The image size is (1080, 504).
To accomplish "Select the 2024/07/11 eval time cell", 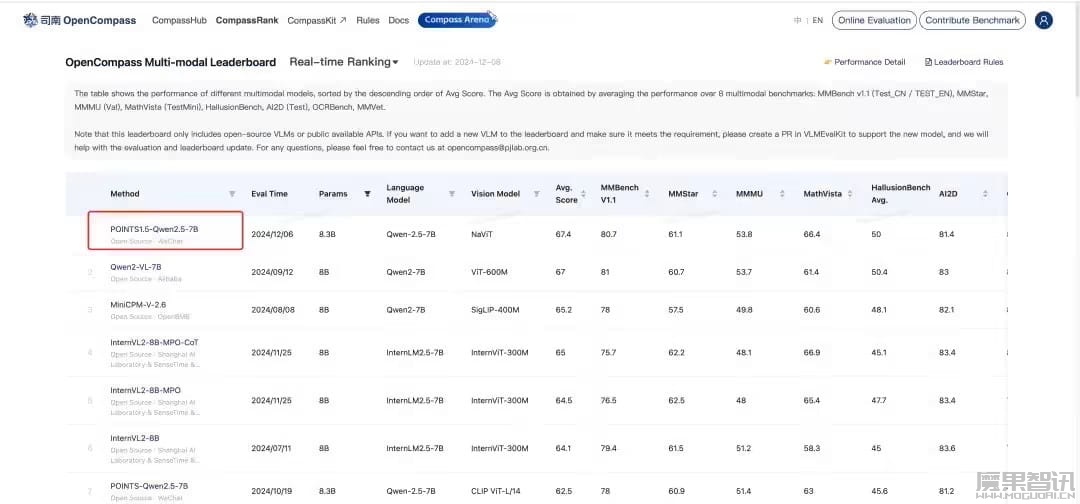I will point(272,448).
